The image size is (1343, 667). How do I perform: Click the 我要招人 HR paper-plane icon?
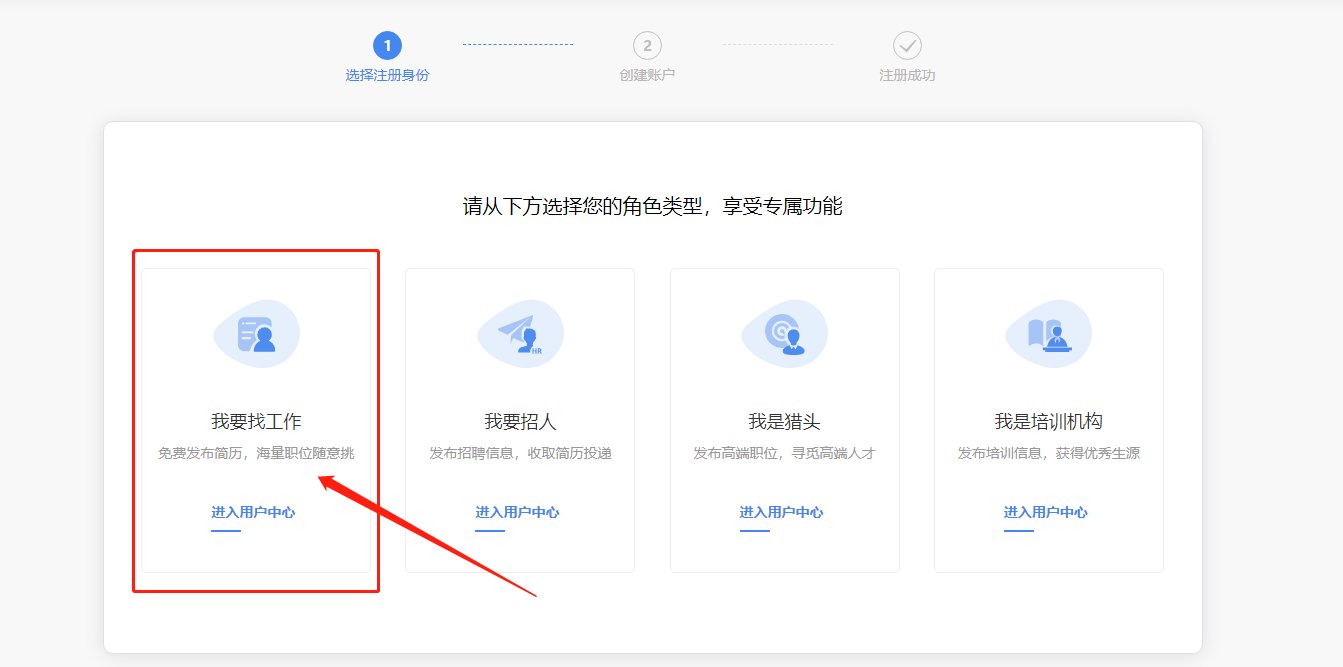(x=520, y=334)
